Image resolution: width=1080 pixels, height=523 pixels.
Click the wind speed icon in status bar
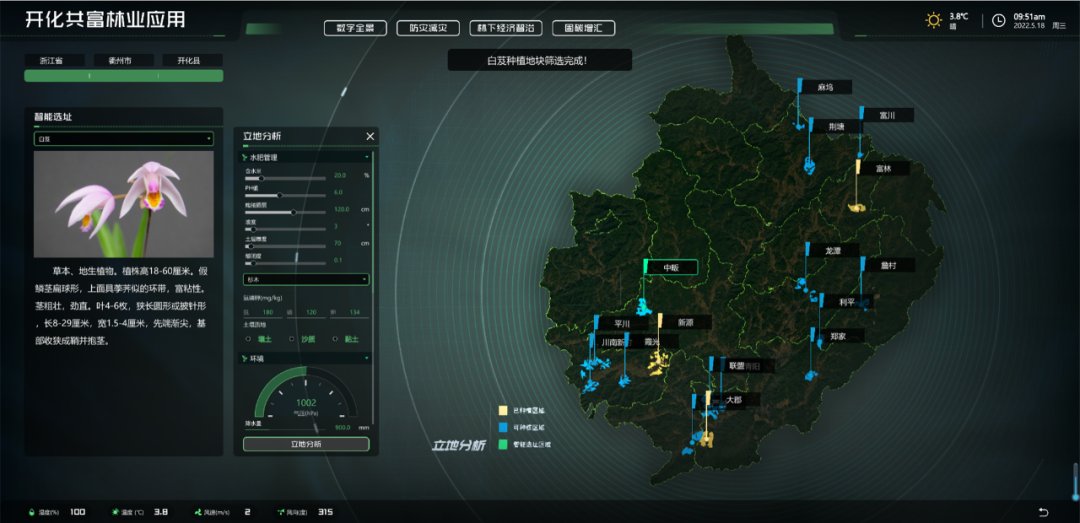tap(198, 512)
